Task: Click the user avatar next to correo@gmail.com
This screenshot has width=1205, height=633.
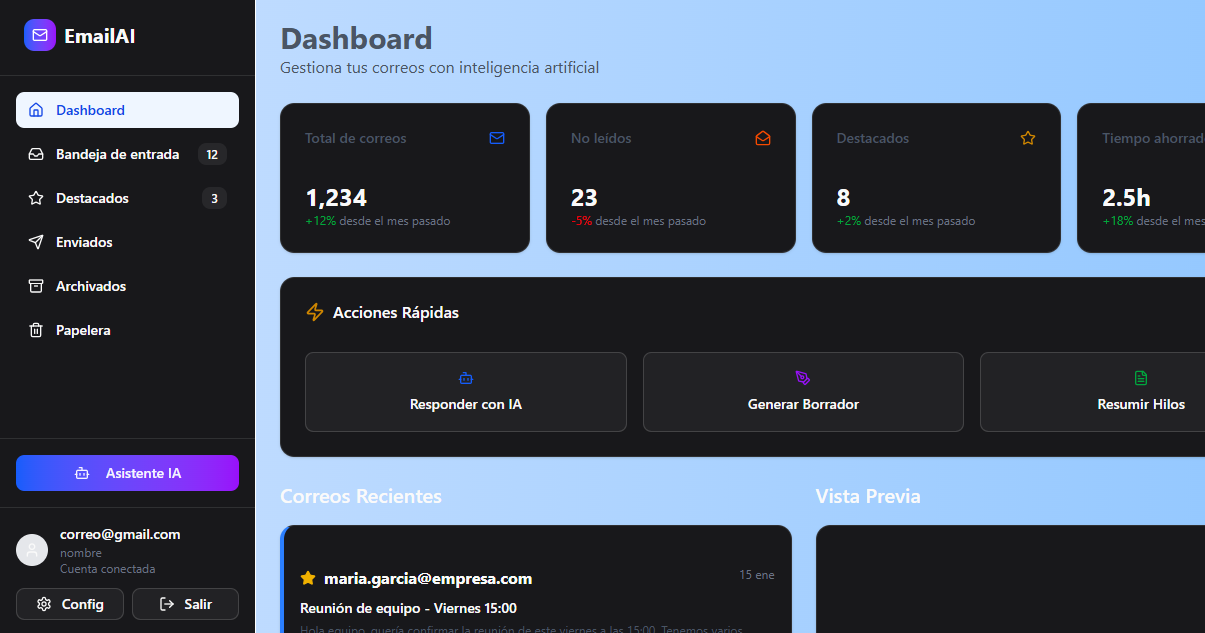Action: point(32,550)
